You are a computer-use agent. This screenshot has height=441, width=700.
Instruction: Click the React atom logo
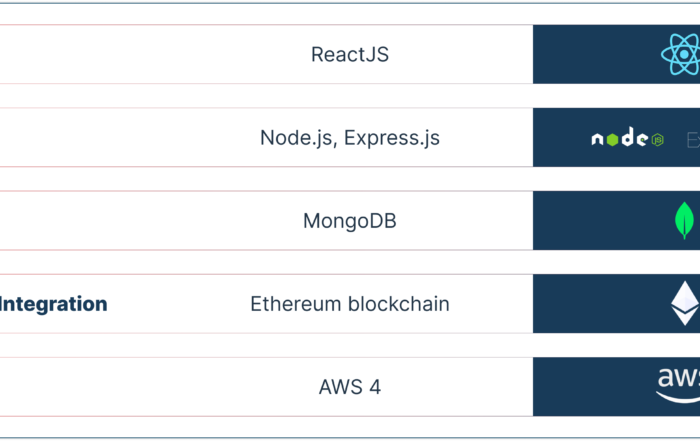[681, 54]
